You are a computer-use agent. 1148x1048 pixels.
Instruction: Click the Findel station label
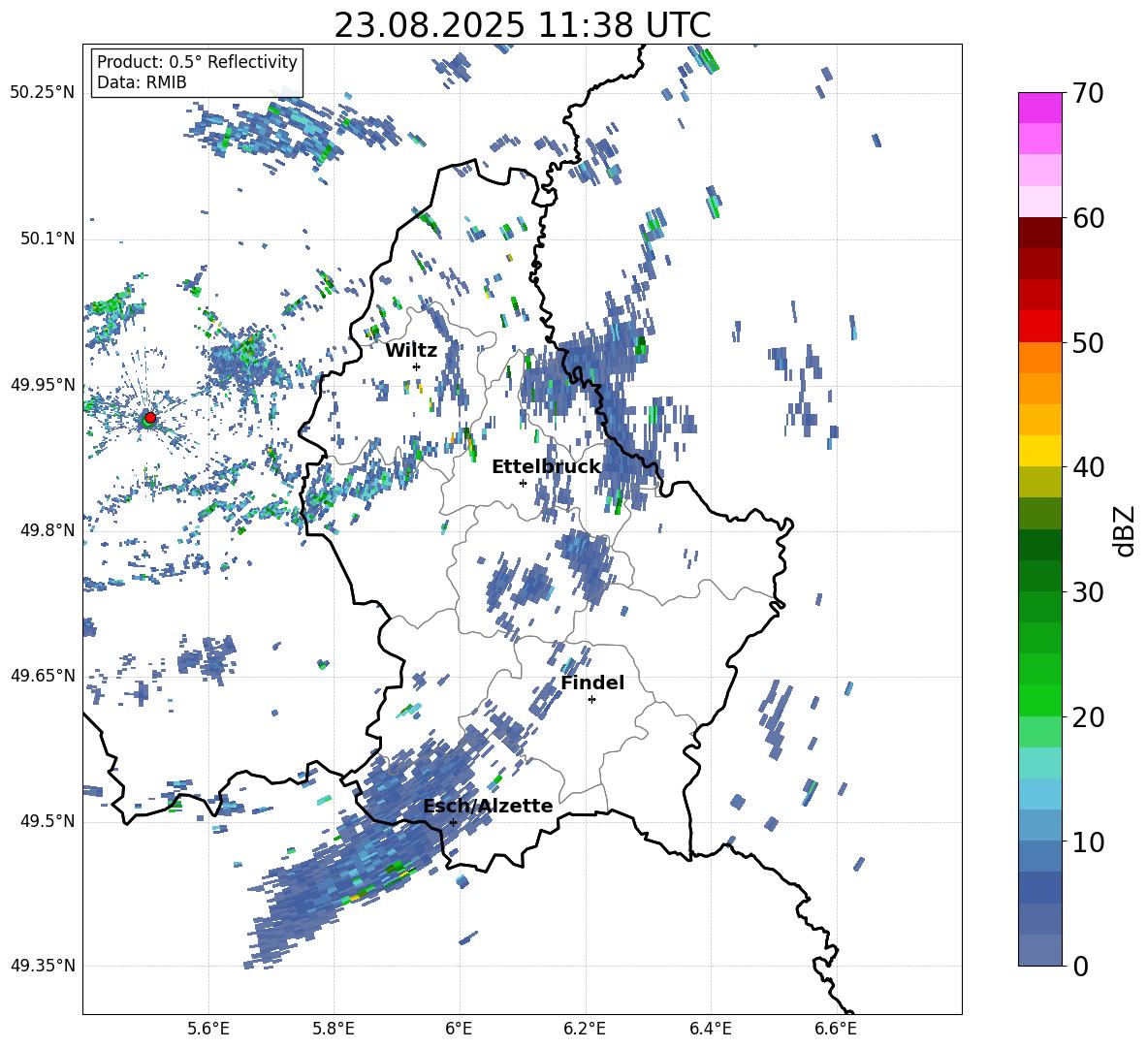pos(592,683)
